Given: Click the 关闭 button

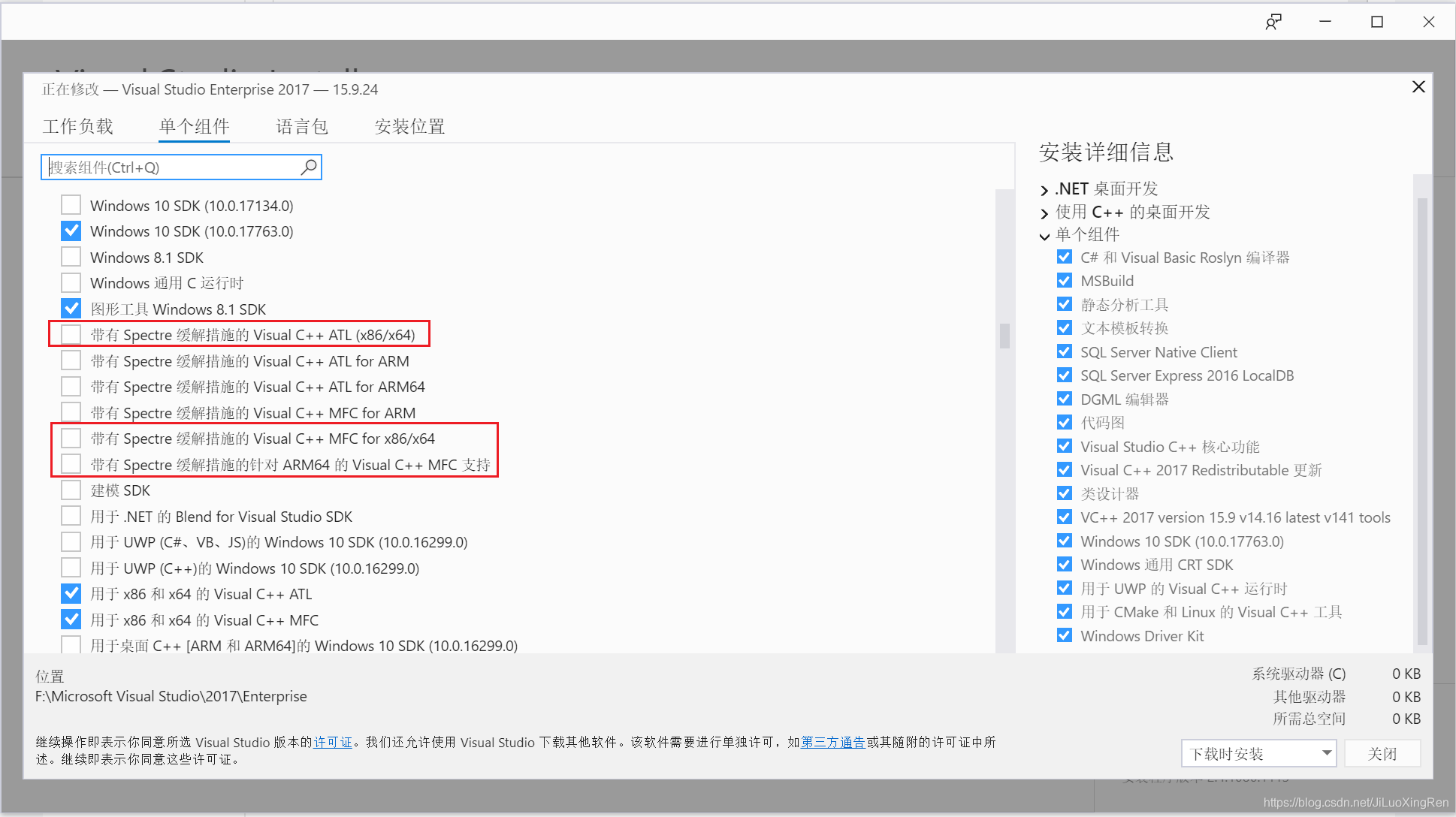Looking at the screenshot, I should (x=1382, y=753).
